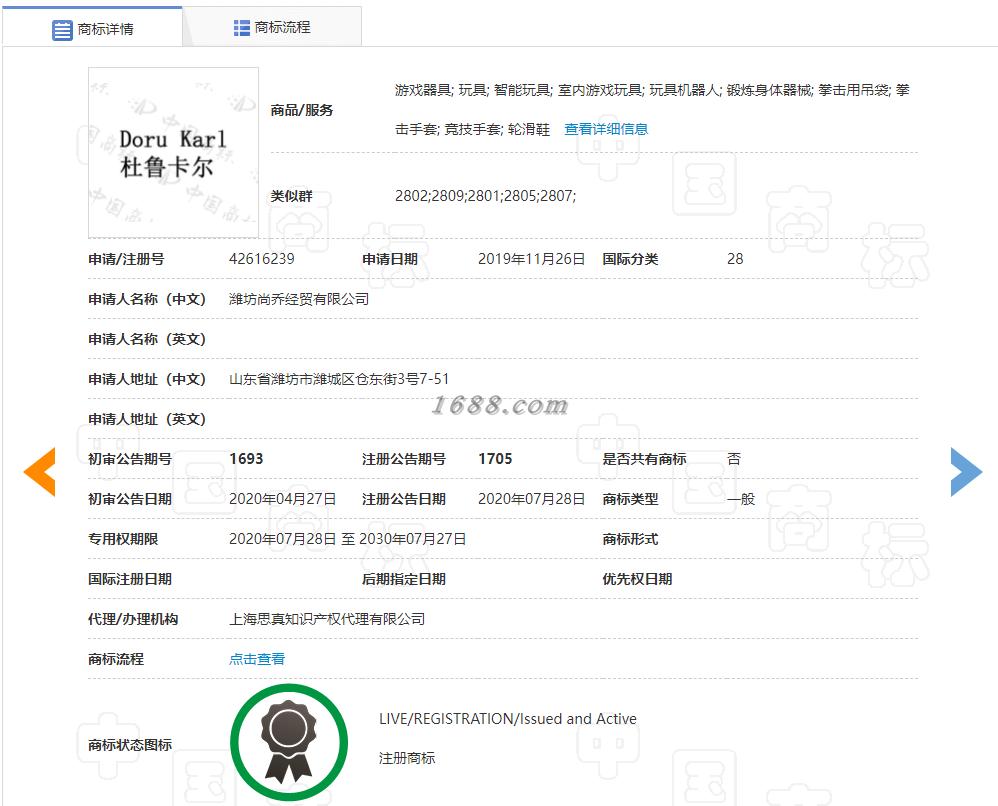Click the 商标形式 label
The image size is (998, 806).
click(630, 539)
